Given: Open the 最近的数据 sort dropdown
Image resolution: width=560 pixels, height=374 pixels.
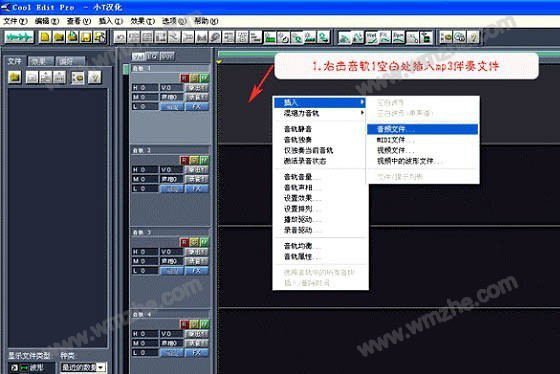Looking at the screenshot, I should click(101, 367).
